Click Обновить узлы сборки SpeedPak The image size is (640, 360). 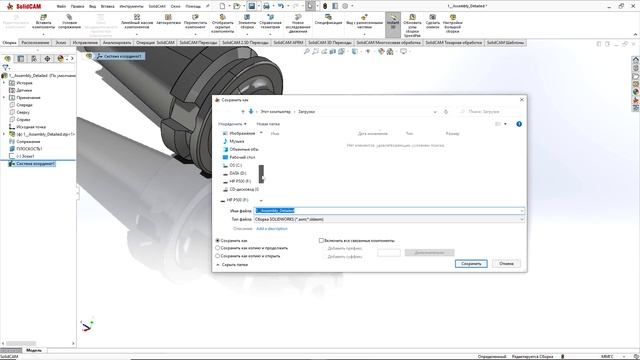tap(412, 25)
